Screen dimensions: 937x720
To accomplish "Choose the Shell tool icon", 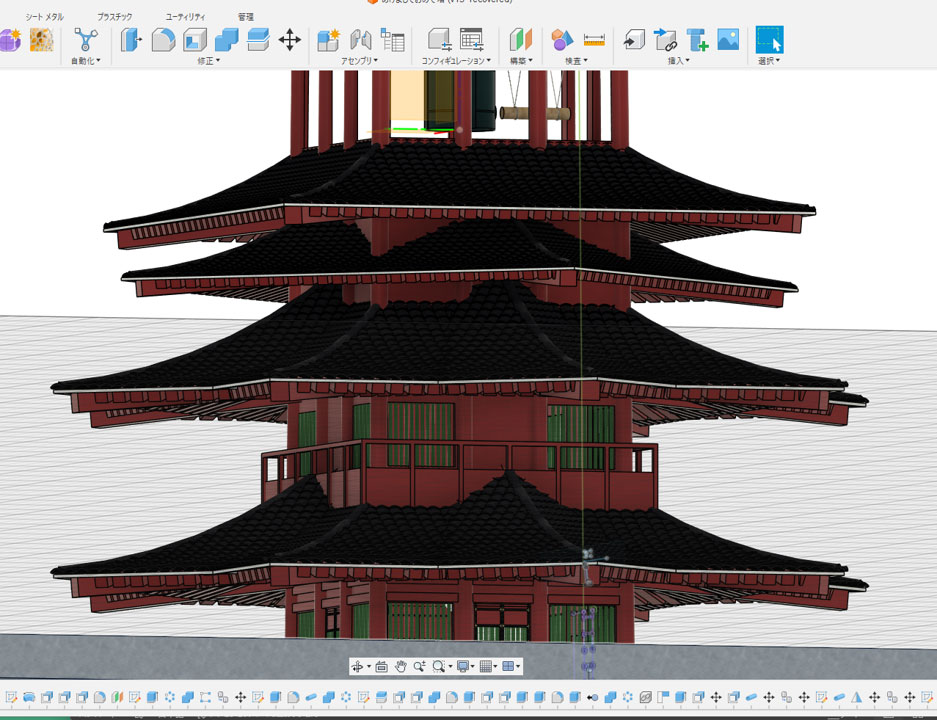I will pos(194,40).
